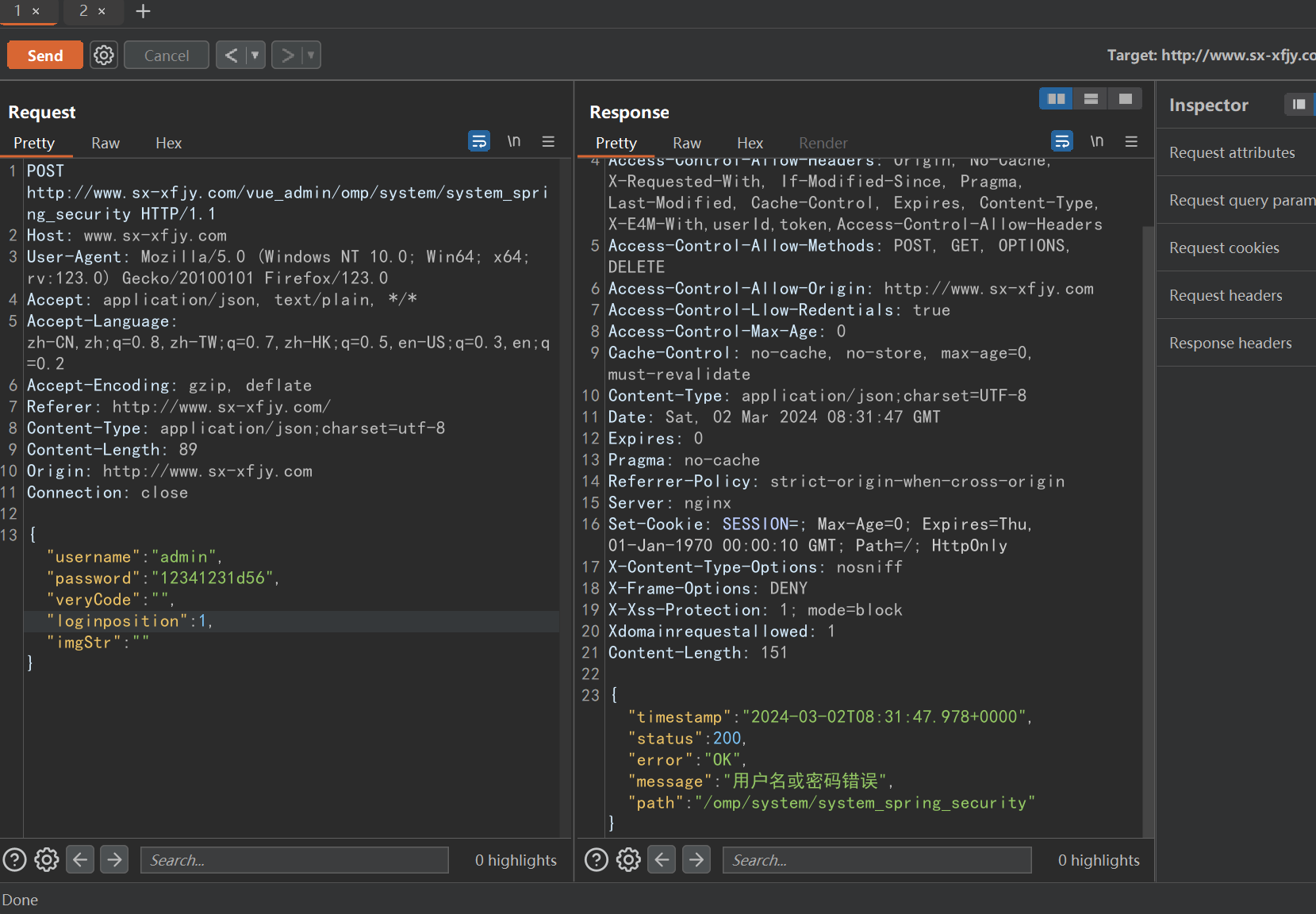The width and height of the screenshot is (1316, 914).
Task: Jump to next match in Request search
Action: [114, 859]
